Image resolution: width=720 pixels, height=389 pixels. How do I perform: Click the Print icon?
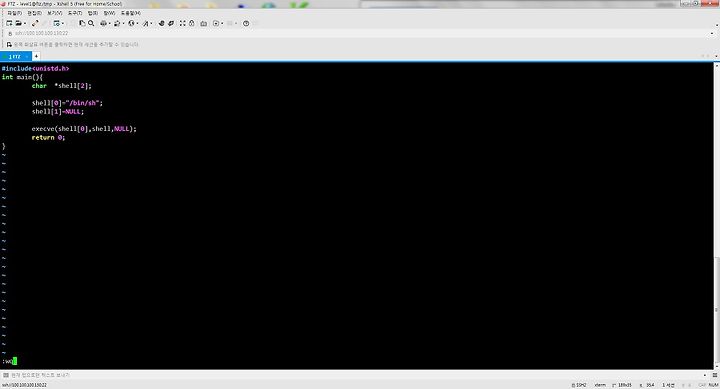(x=103, y=23)
